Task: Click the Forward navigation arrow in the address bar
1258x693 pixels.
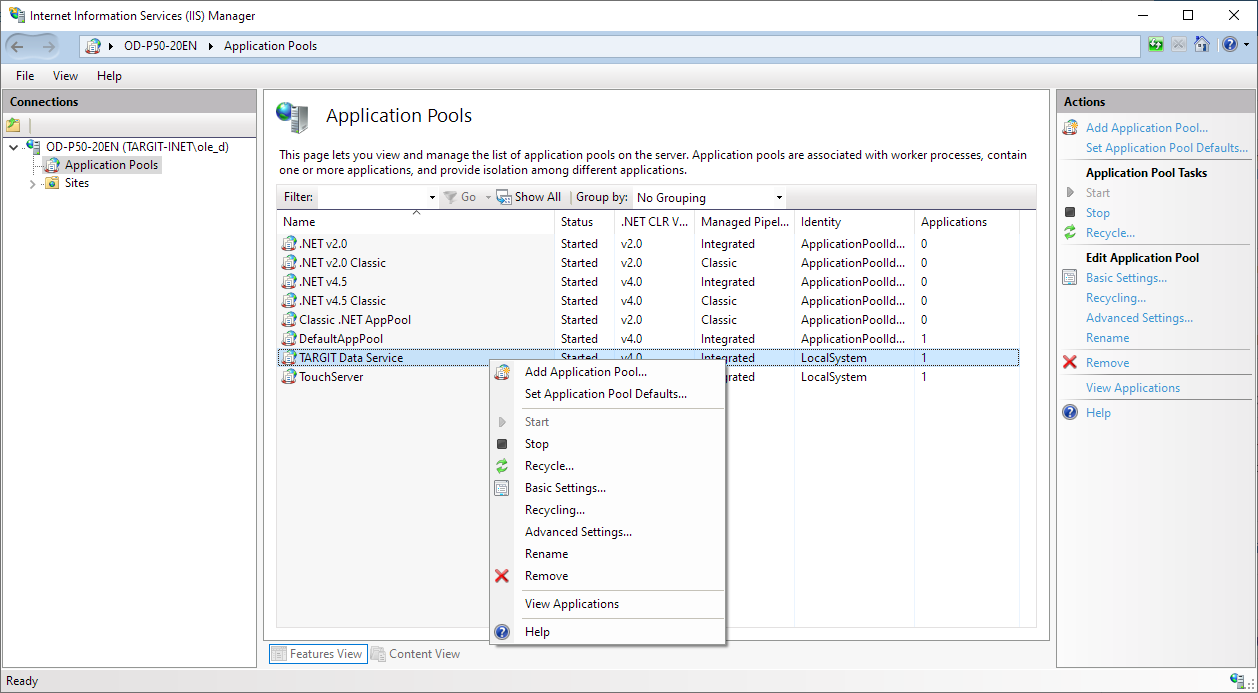Action: [48, 46]
